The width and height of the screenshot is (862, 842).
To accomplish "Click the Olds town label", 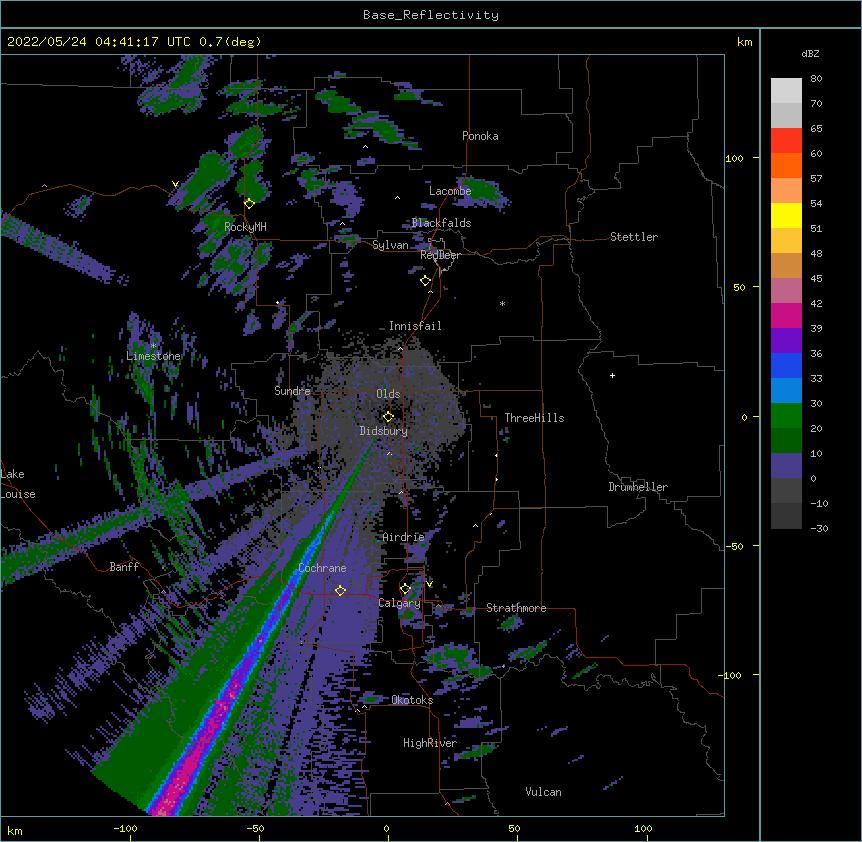I will click(388, 394).
